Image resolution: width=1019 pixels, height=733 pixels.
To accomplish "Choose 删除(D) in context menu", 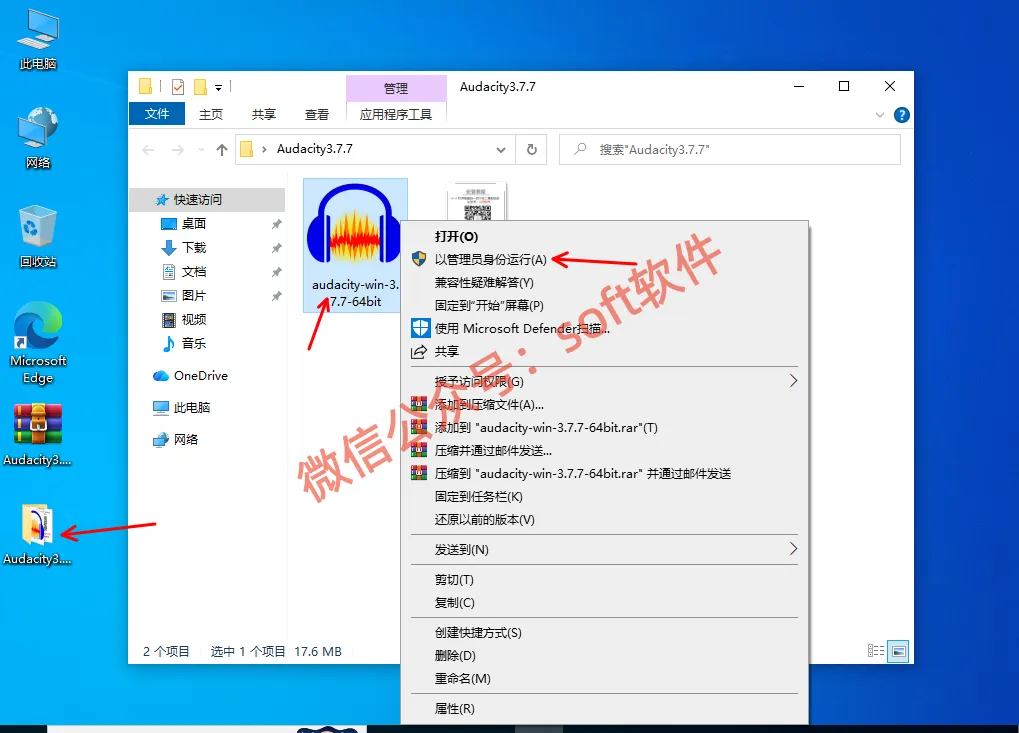I will point(604,656).
